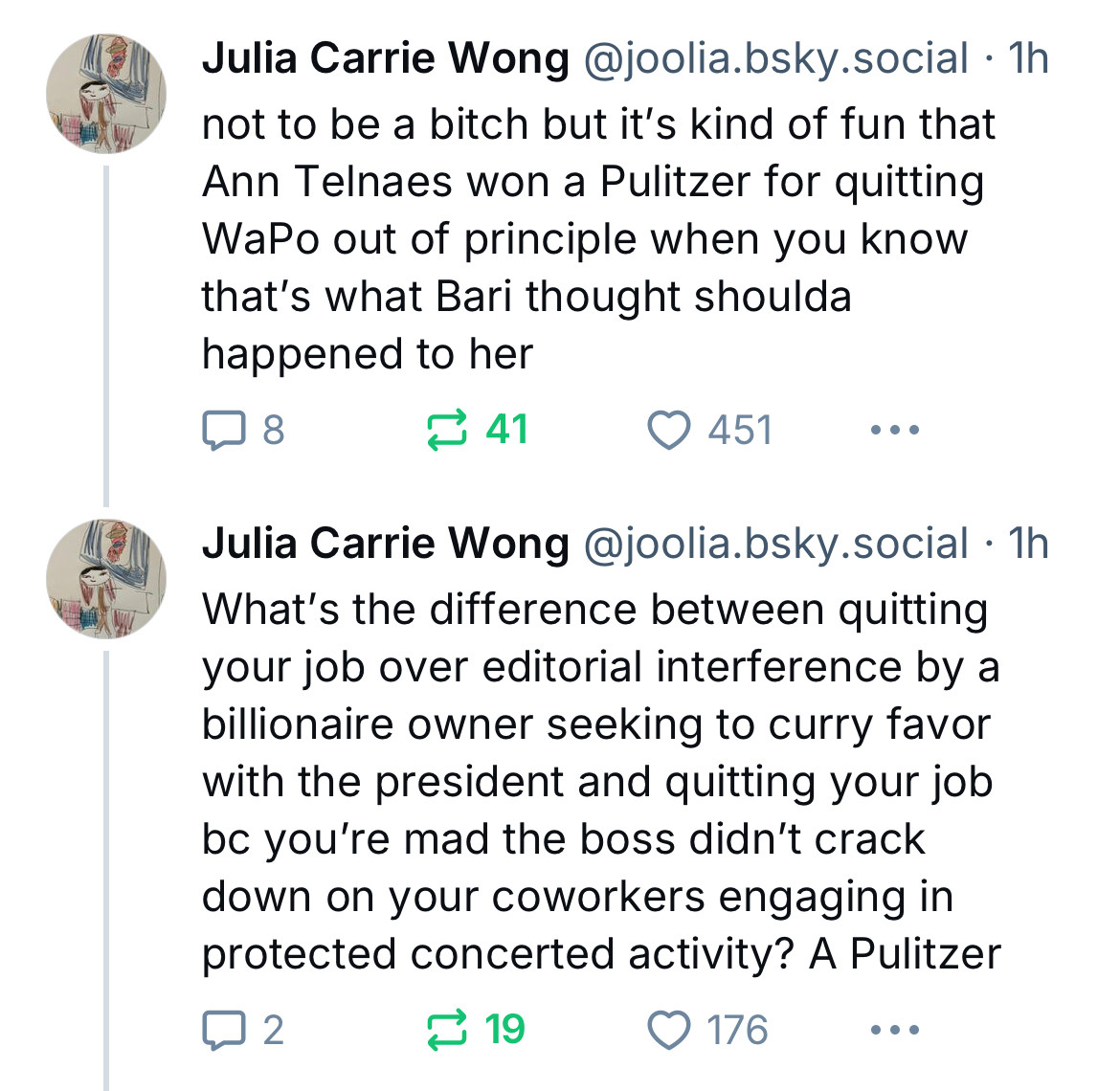1120x1091 pixels.
Task: Open avatar of first Julia Carrie Wong post
Action: tap(105, 94)
